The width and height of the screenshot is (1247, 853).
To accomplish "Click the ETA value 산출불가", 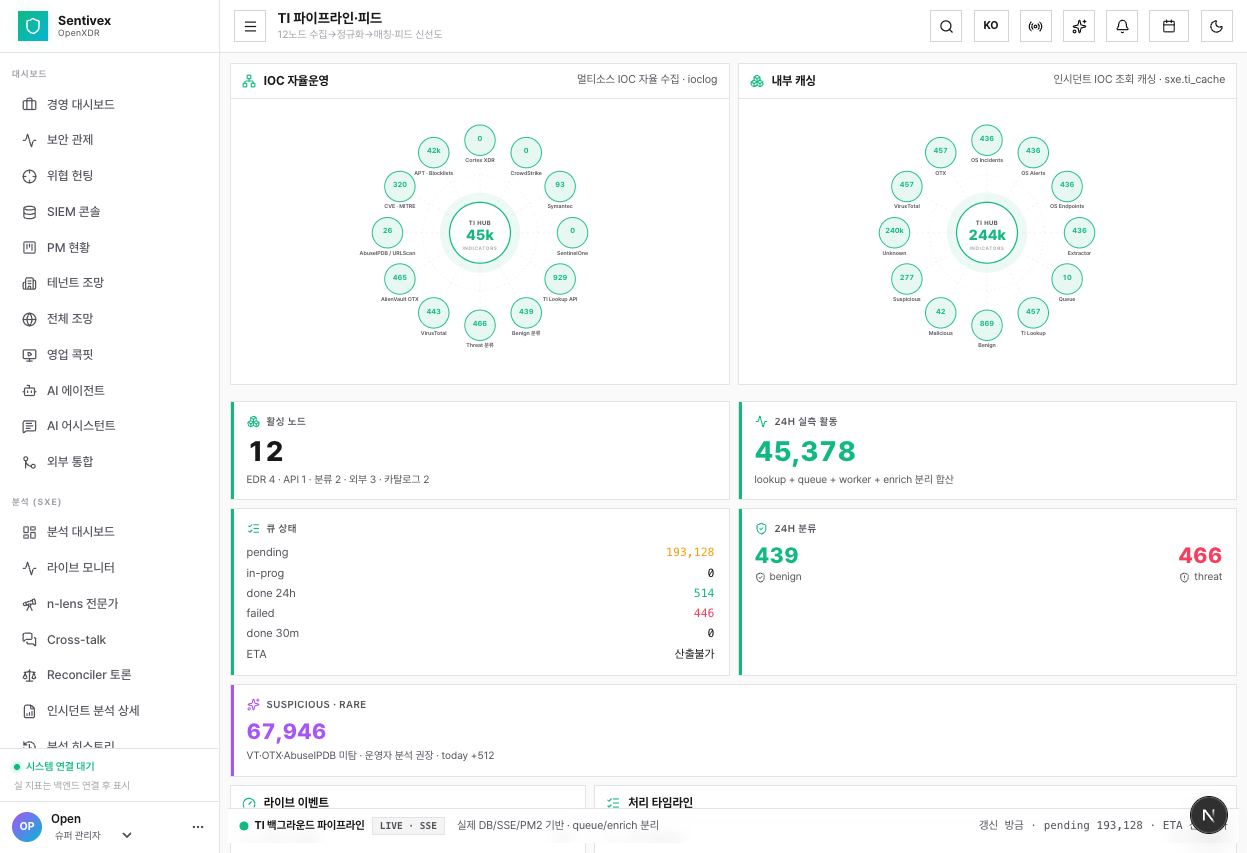I will coord(694,654).
